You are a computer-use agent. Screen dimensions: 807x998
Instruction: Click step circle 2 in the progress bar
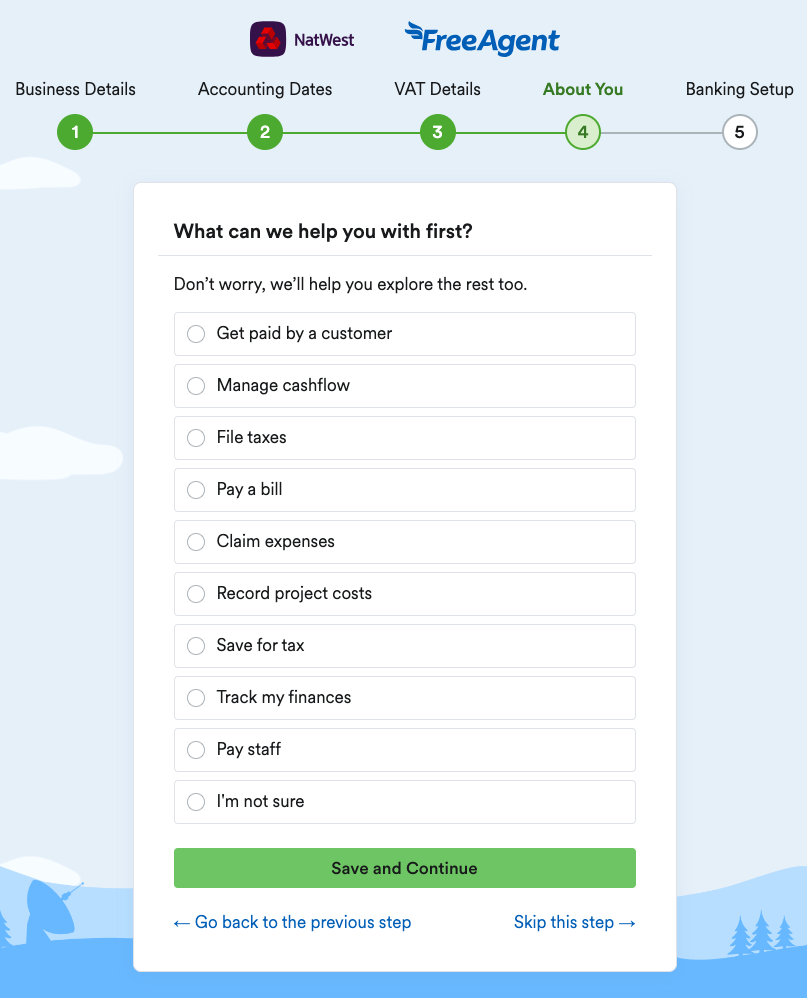click(265, 131)
